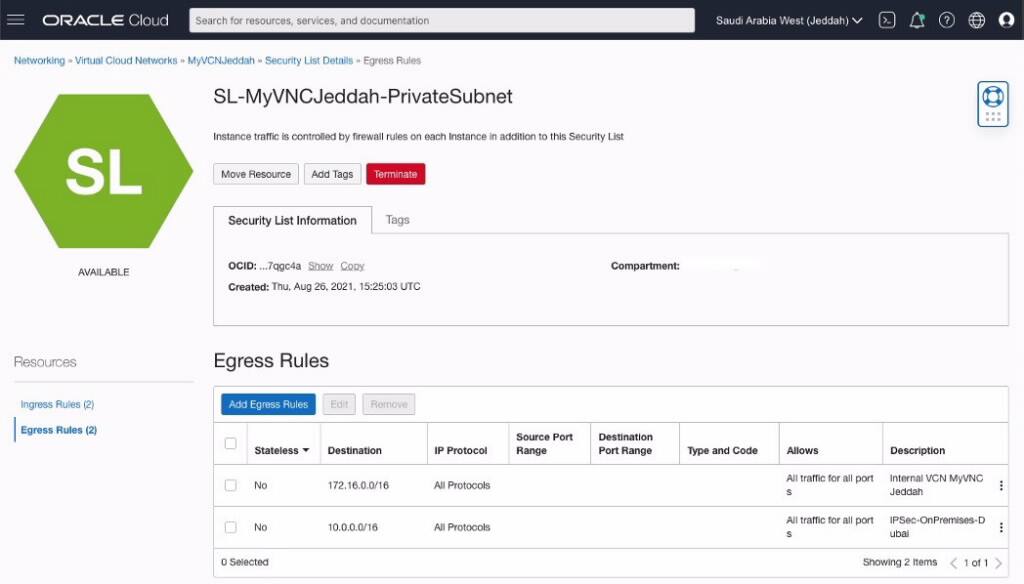The image size is (1024, 584).
Task: Open the help menu
Action: (x=946, y=19)
